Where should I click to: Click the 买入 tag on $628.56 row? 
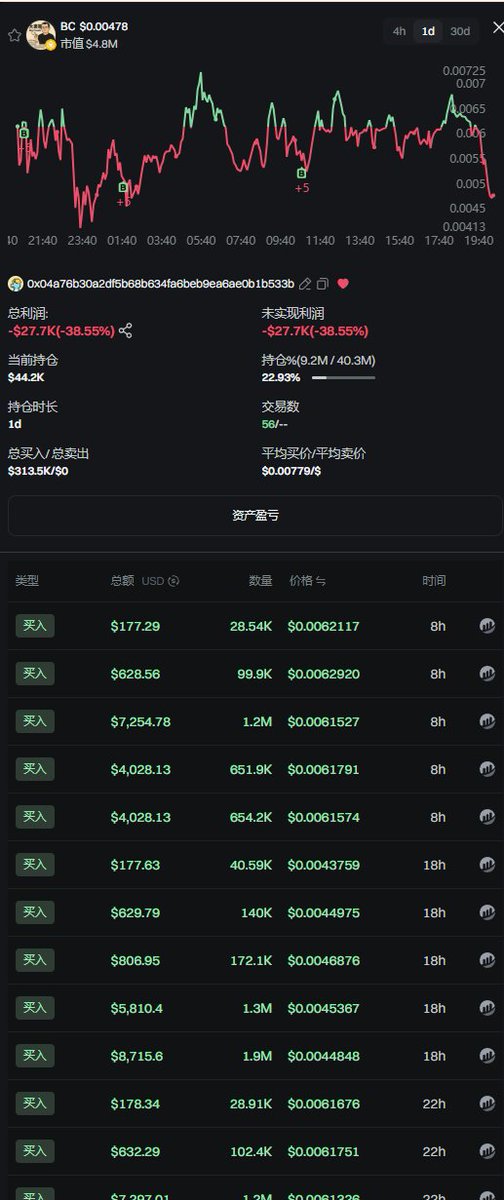click(35, 674)
